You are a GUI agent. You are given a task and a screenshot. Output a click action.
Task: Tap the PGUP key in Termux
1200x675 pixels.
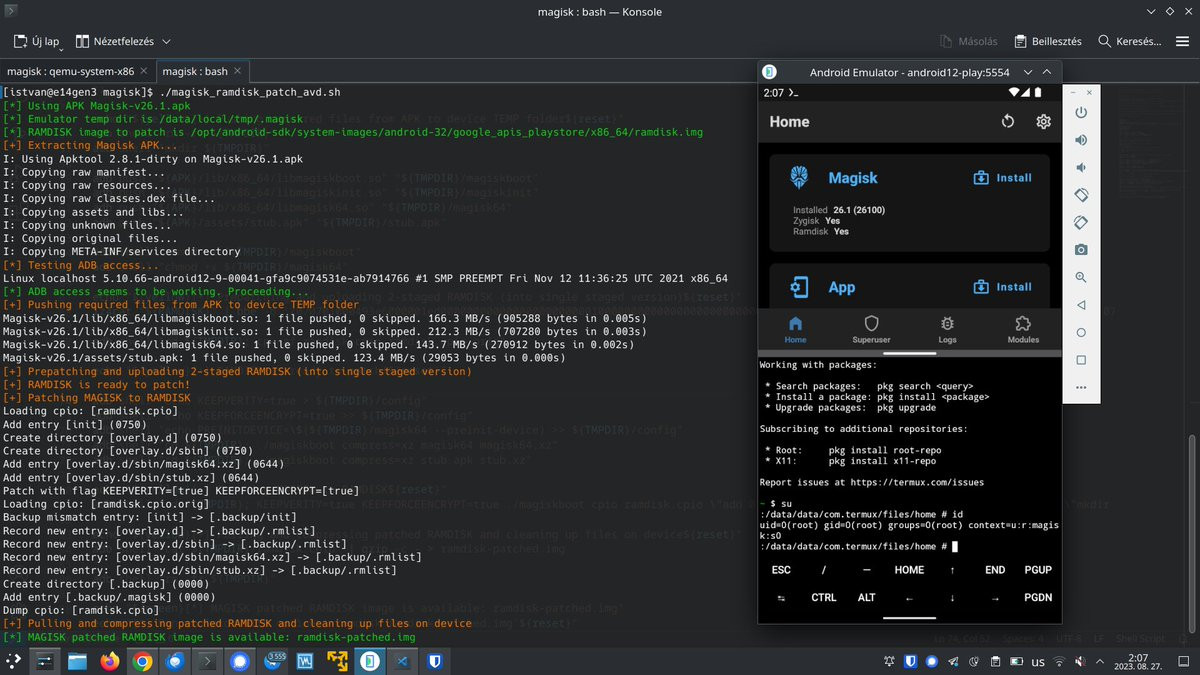tap(1038, 570)
